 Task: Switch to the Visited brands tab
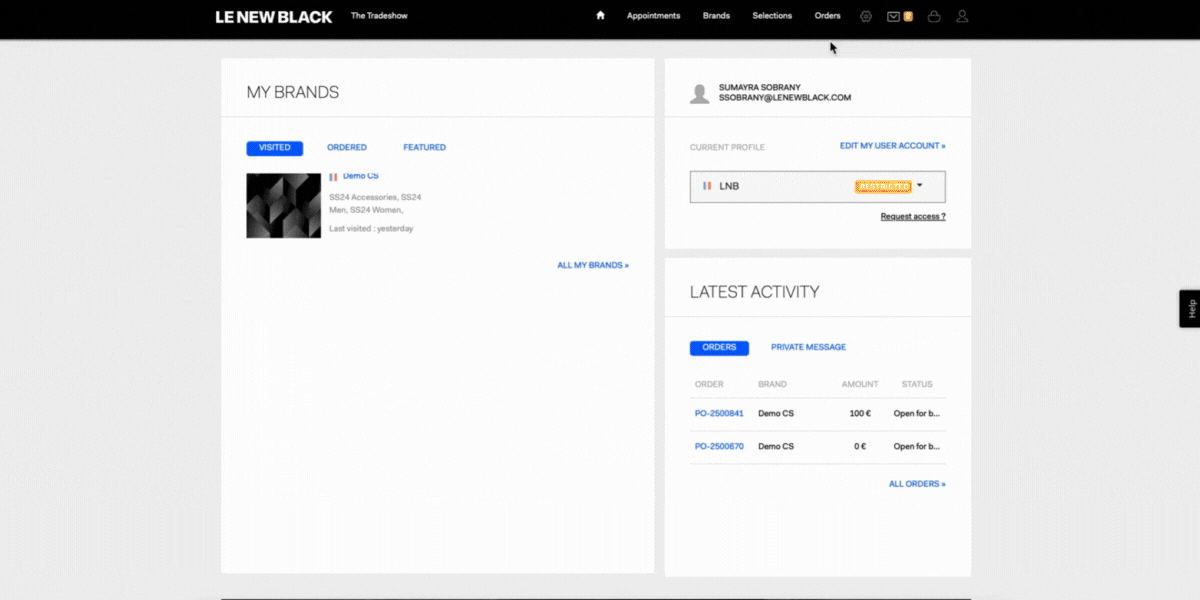click(275, 148)
